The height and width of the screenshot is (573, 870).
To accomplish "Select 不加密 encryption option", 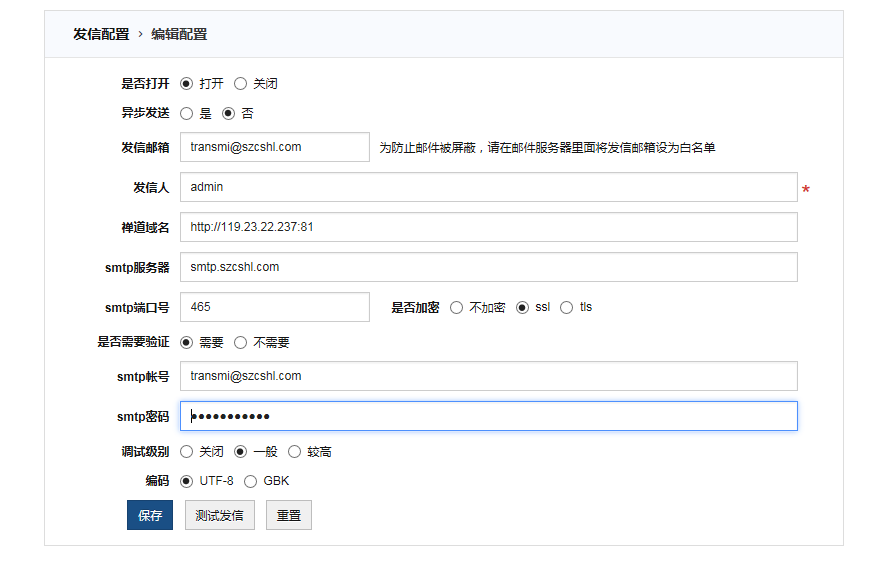I will [x=456, y=308].
